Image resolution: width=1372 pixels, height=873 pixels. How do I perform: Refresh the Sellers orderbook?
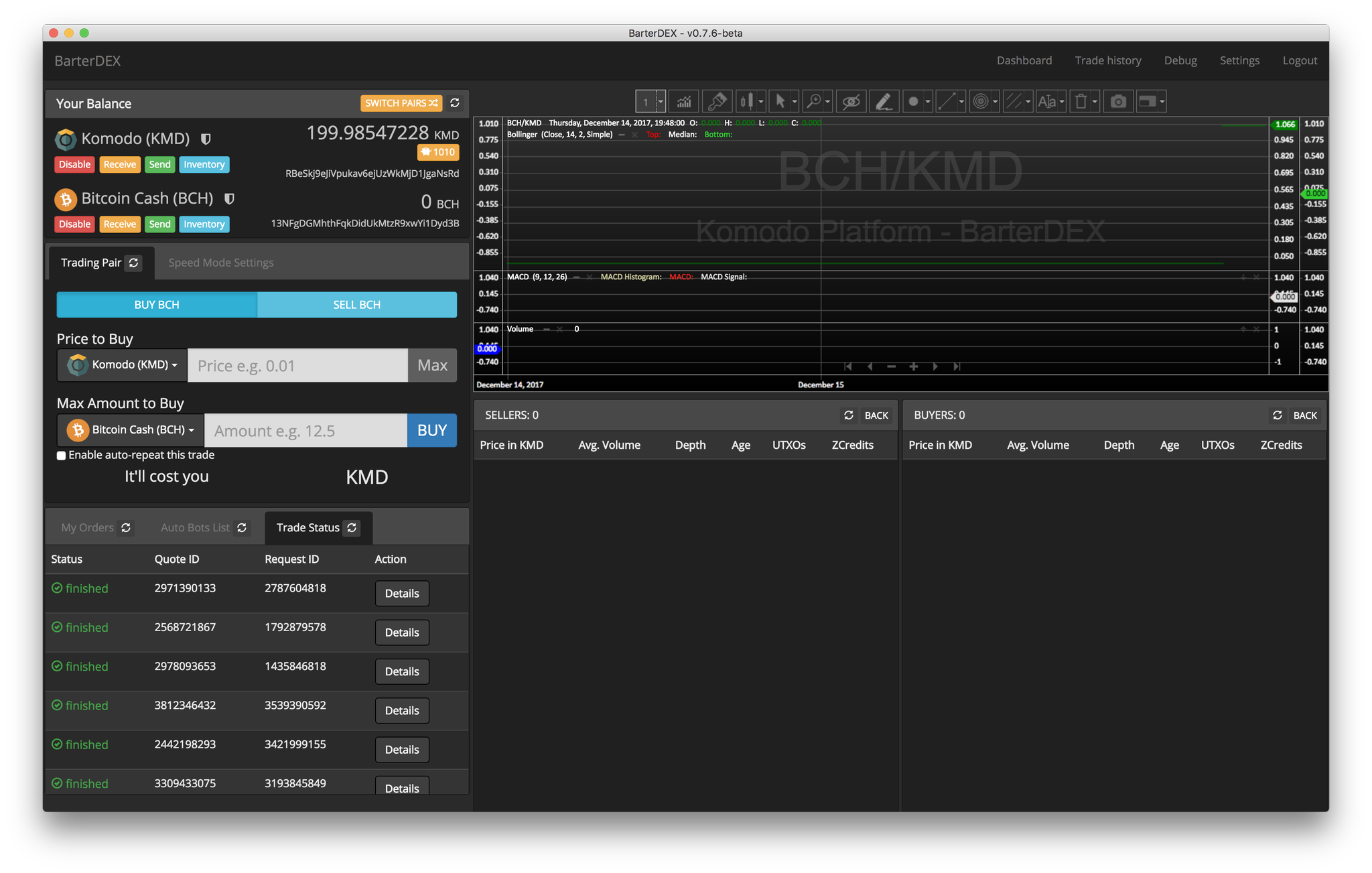click(x=849, y=415)
